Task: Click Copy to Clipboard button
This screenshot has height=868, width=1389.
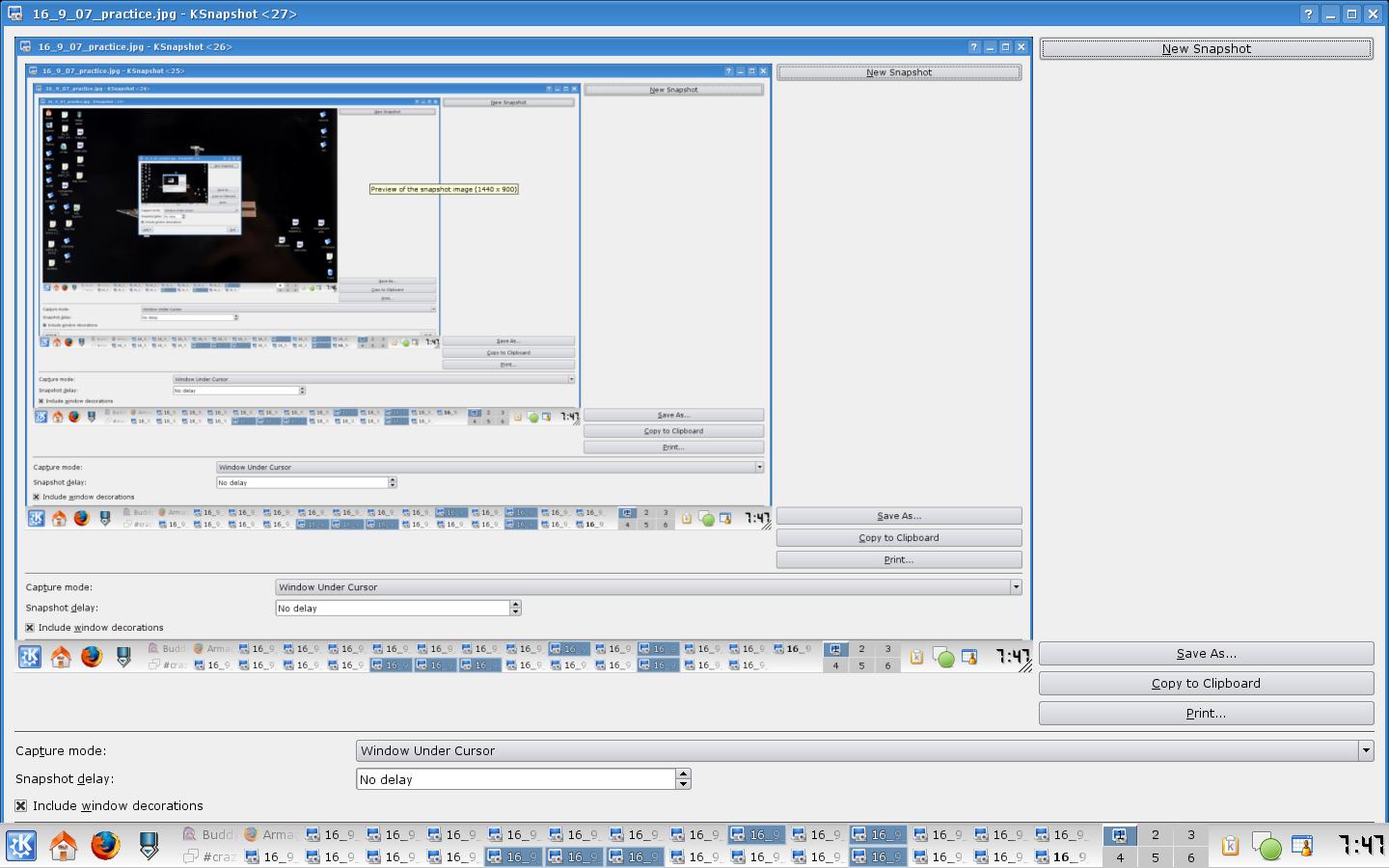Action: click(1206, 683)
